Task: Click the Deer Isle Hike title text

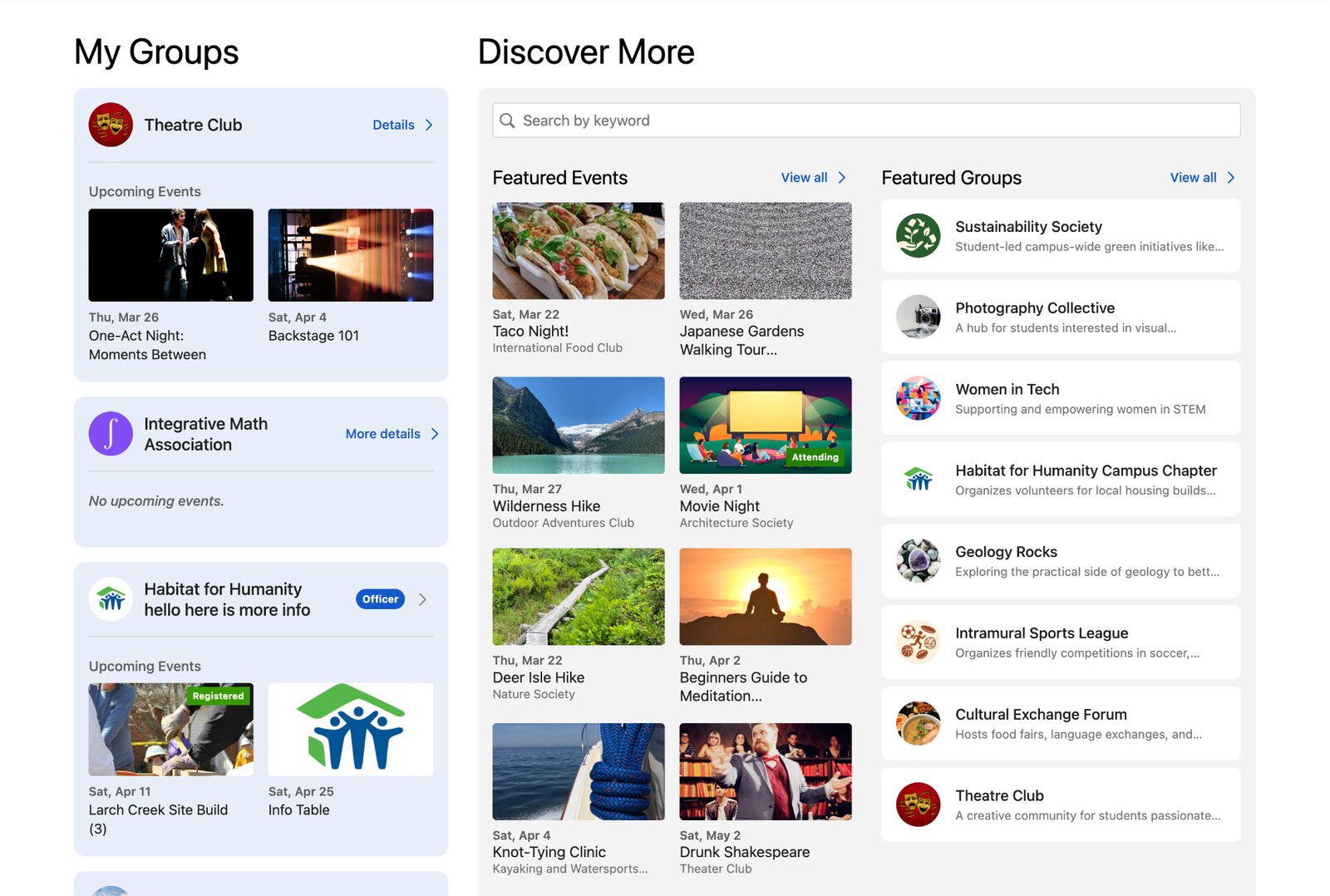Action: click(539, 677)
